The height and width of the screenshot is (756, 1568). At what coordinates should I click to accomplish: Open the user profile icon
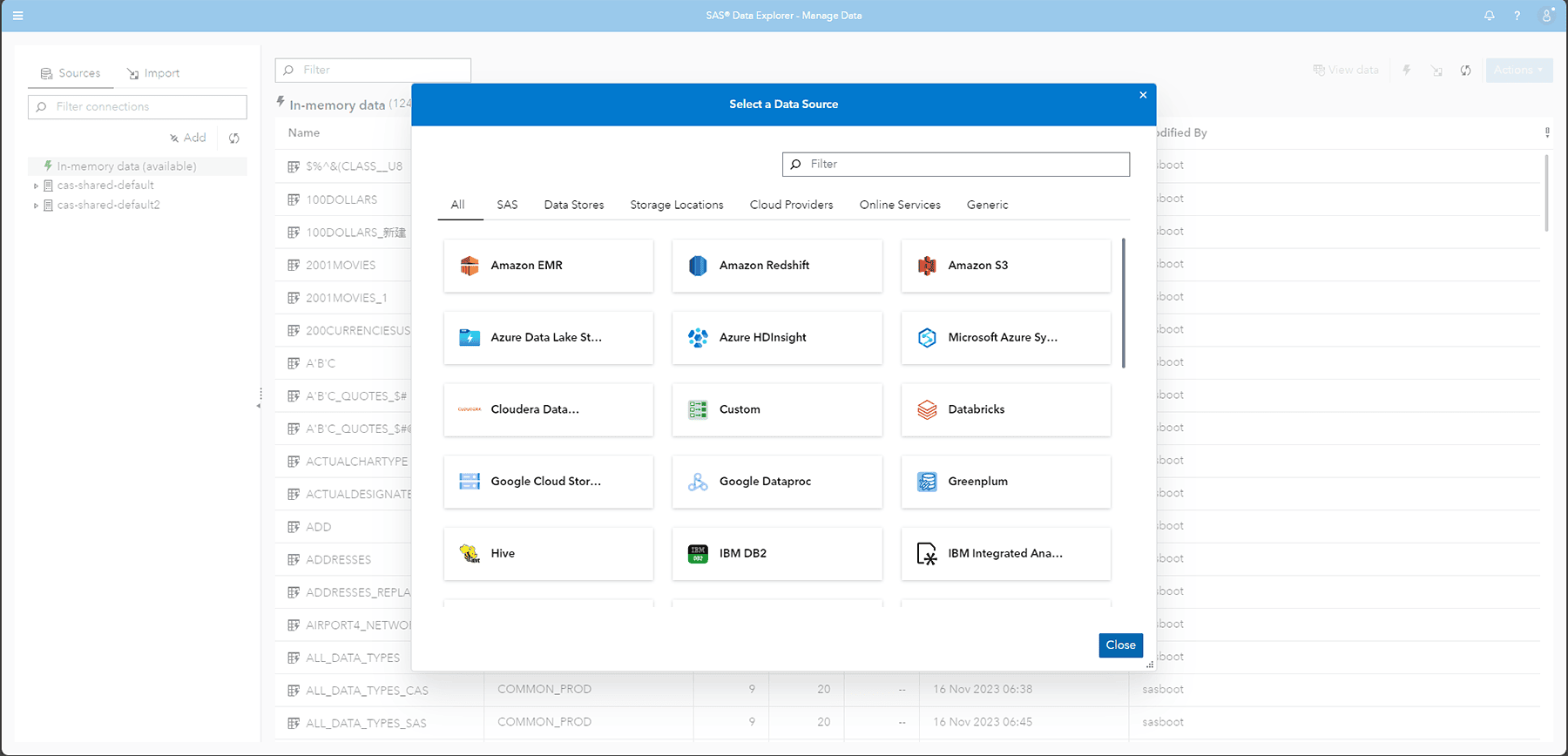tap(1547, 16)
